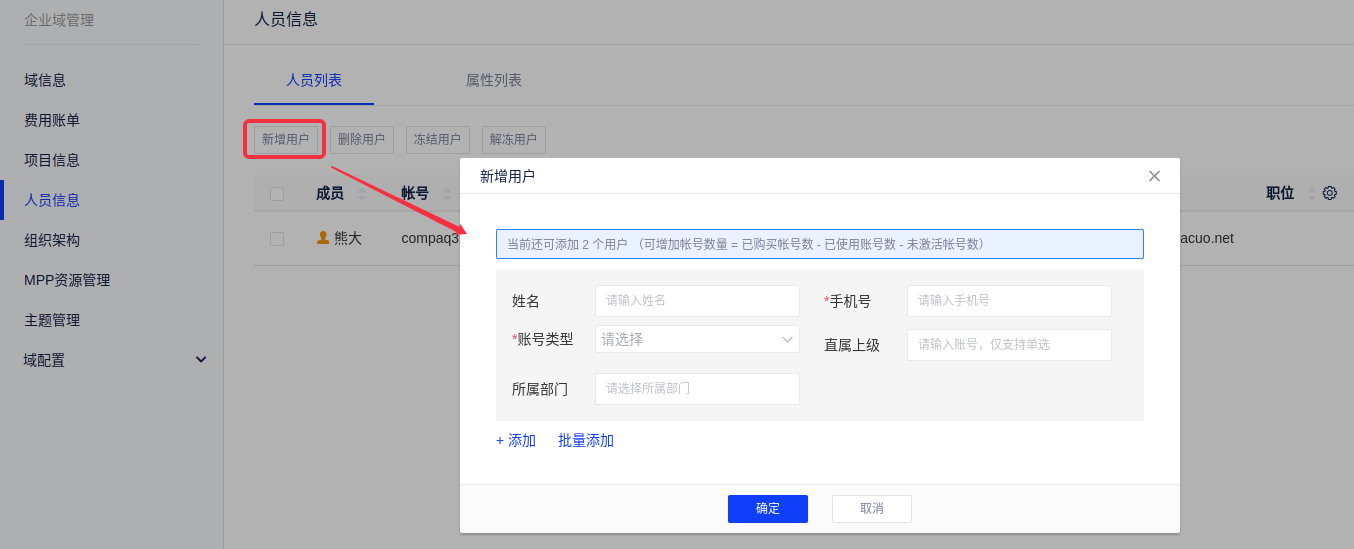This screenshot has width=1354, height=549.
Task: Click the 确定 button
Action: tap(767, 509)
